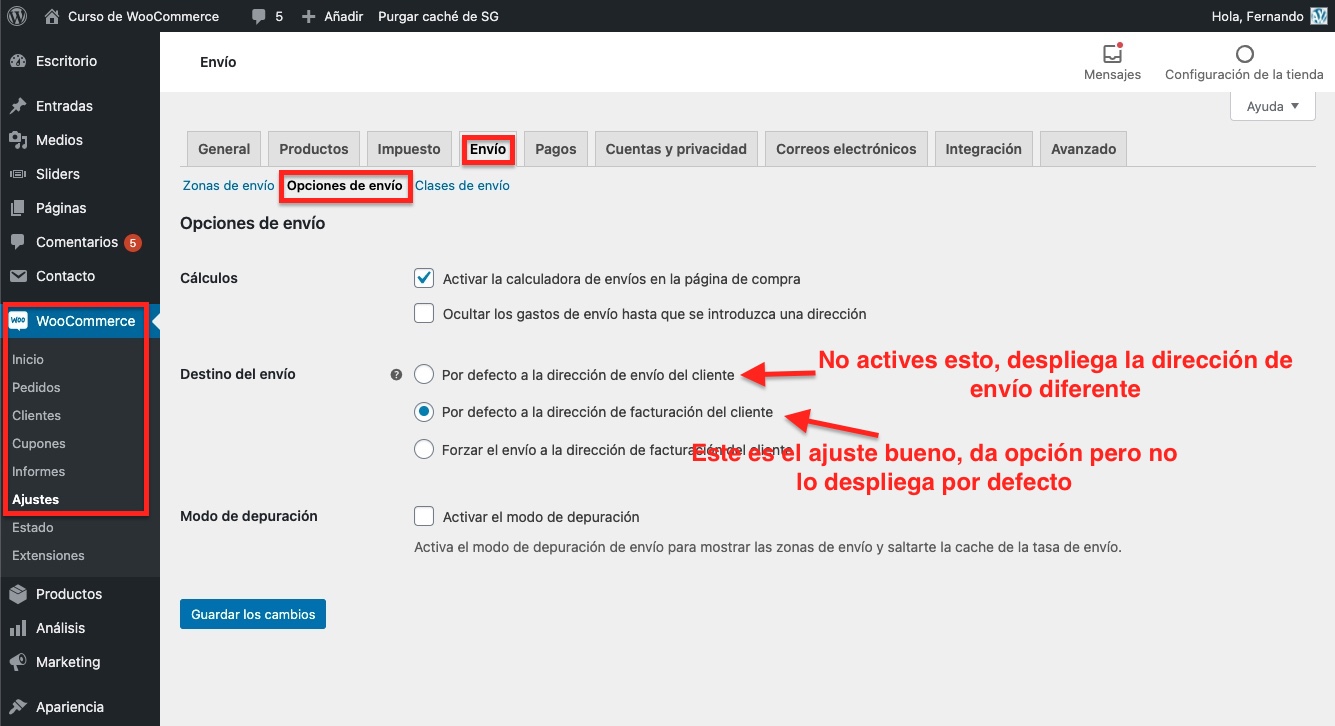
Task: Switch to the Pagos tab
Action: [556, 149]
